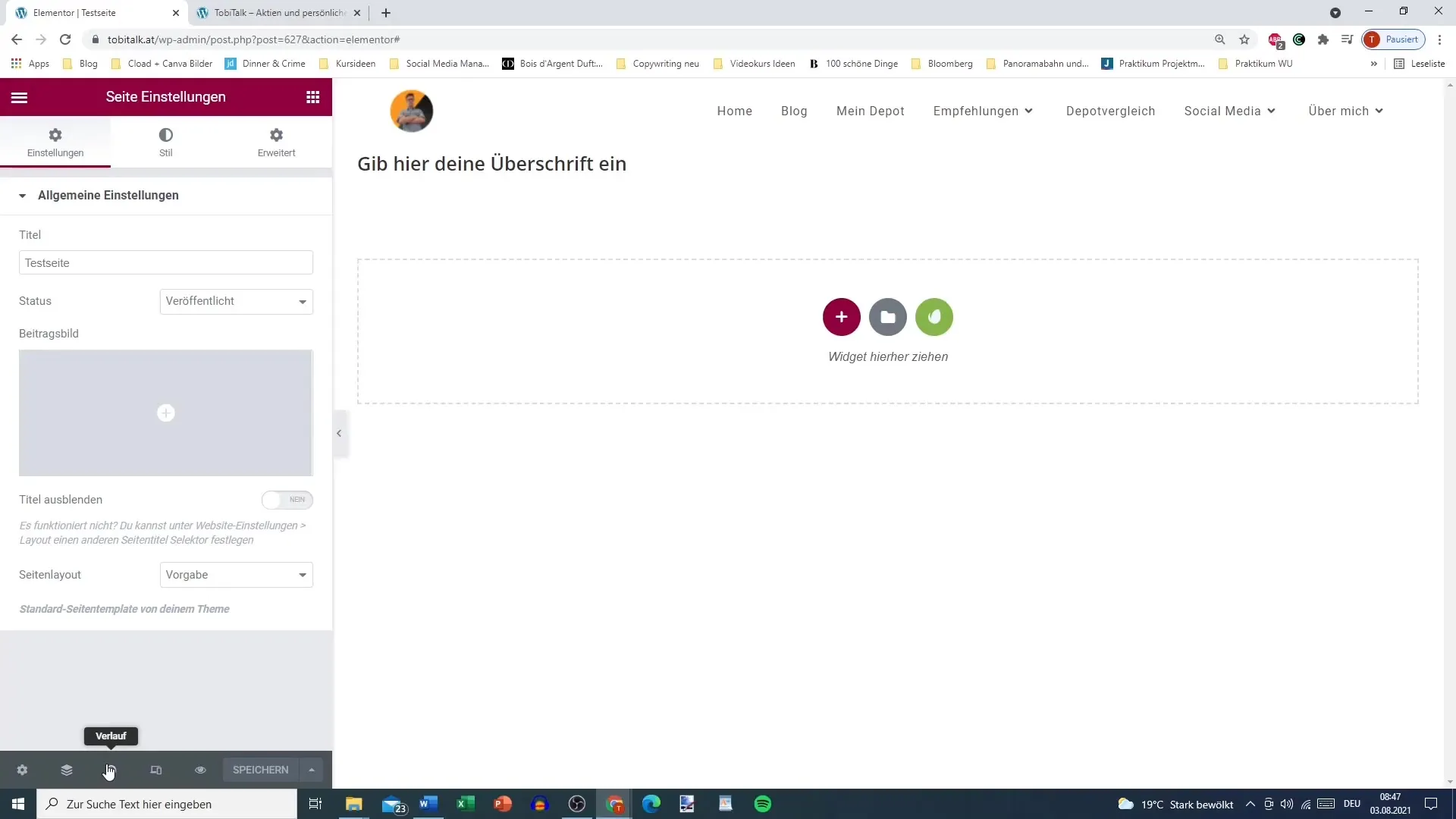
Task: Switch to responsive mode icon
Action: (156, 770)
